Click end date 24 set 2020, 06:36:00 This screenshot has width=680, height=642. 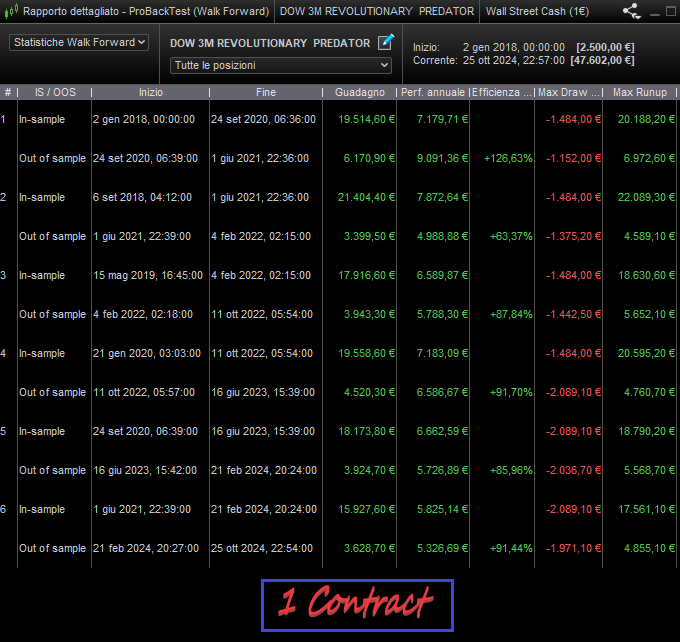click(x=263, y=119)
